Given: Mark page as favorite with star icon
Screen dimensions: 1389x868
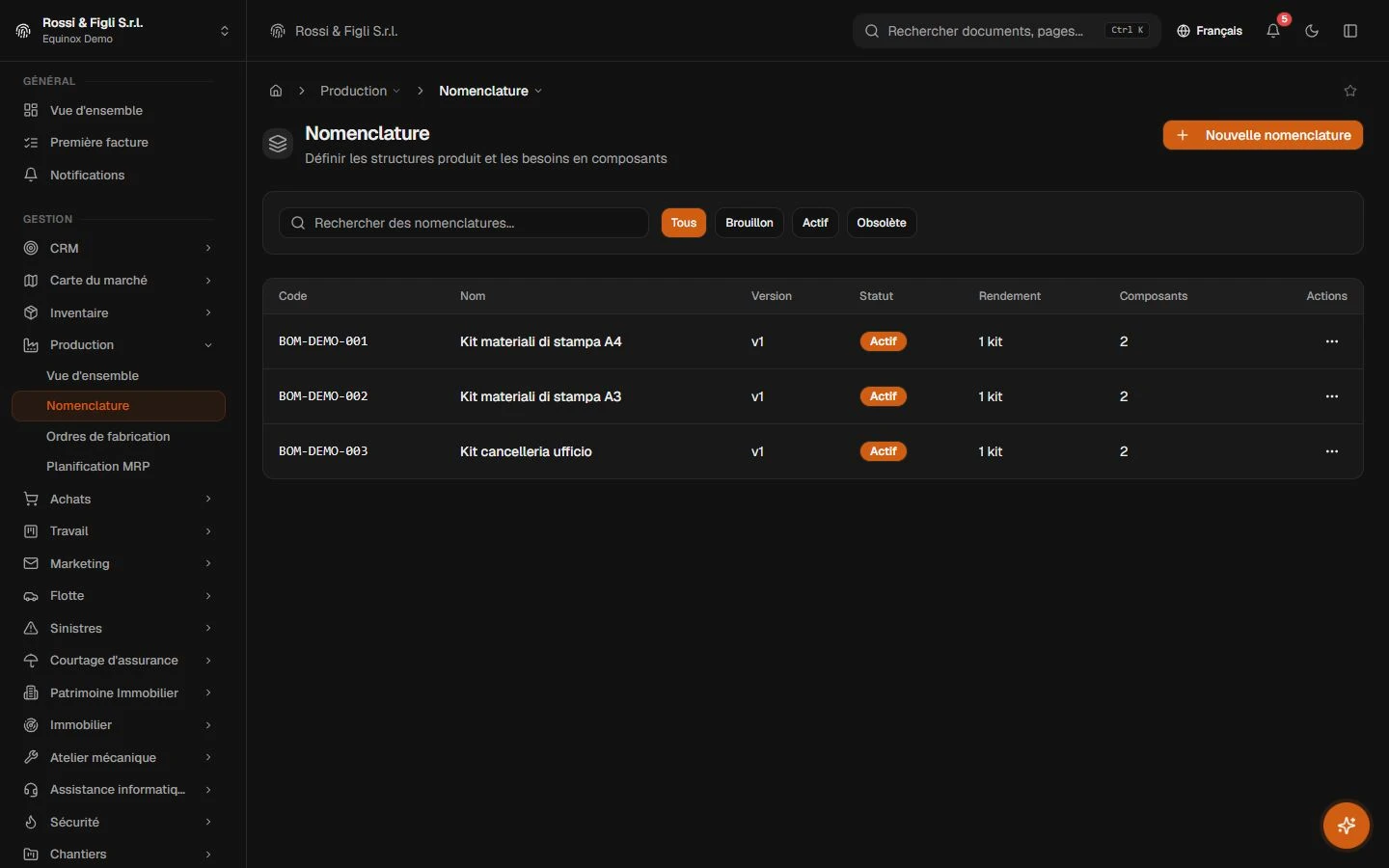Looking at the screenshot, I should tap(1350, 91).
